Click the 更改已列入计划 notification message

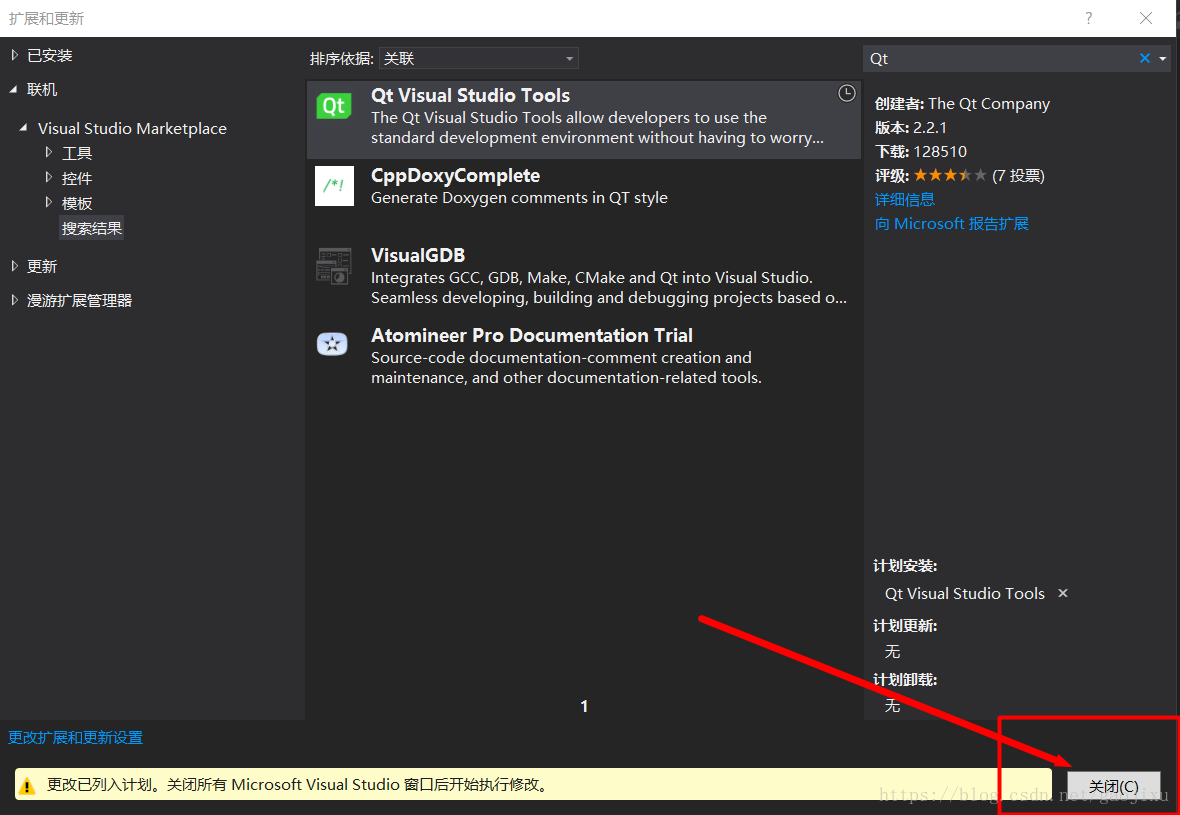(297, 786)
